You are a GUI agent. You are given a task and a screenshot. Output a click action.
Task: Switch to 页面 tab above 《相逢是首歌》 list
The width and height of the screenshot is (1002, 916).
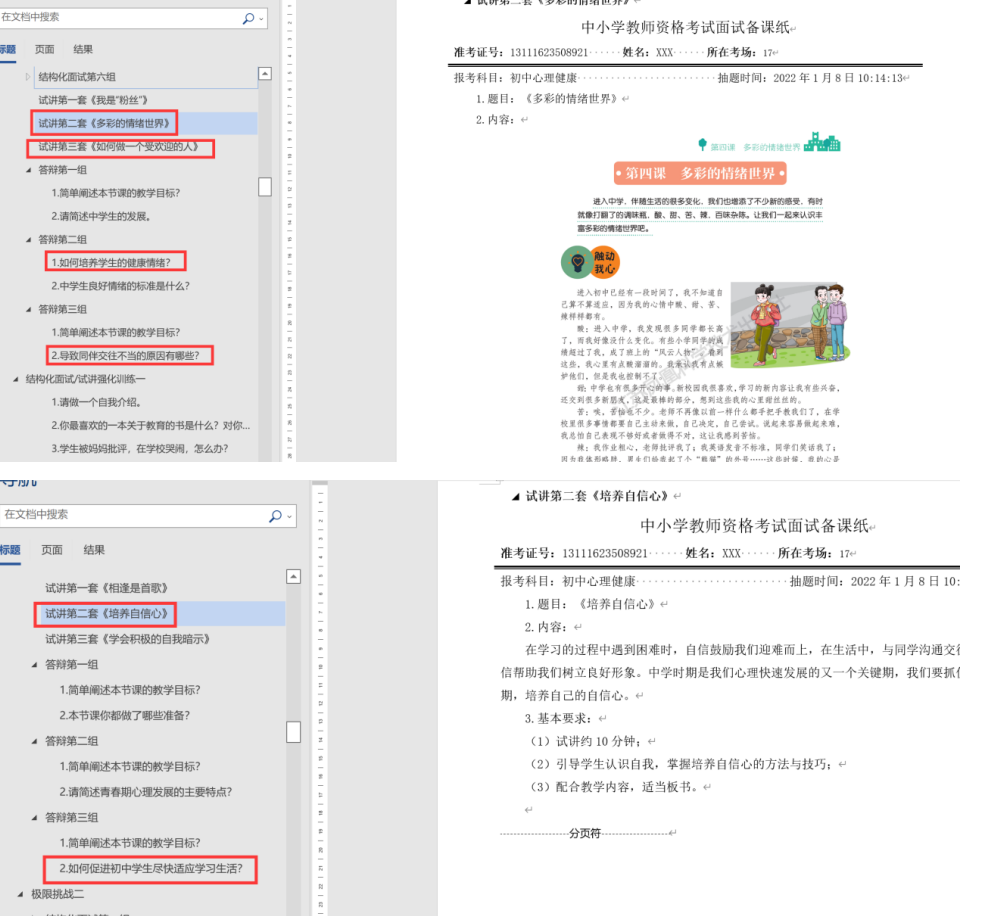pyautogui.click(x=52, y=550)
